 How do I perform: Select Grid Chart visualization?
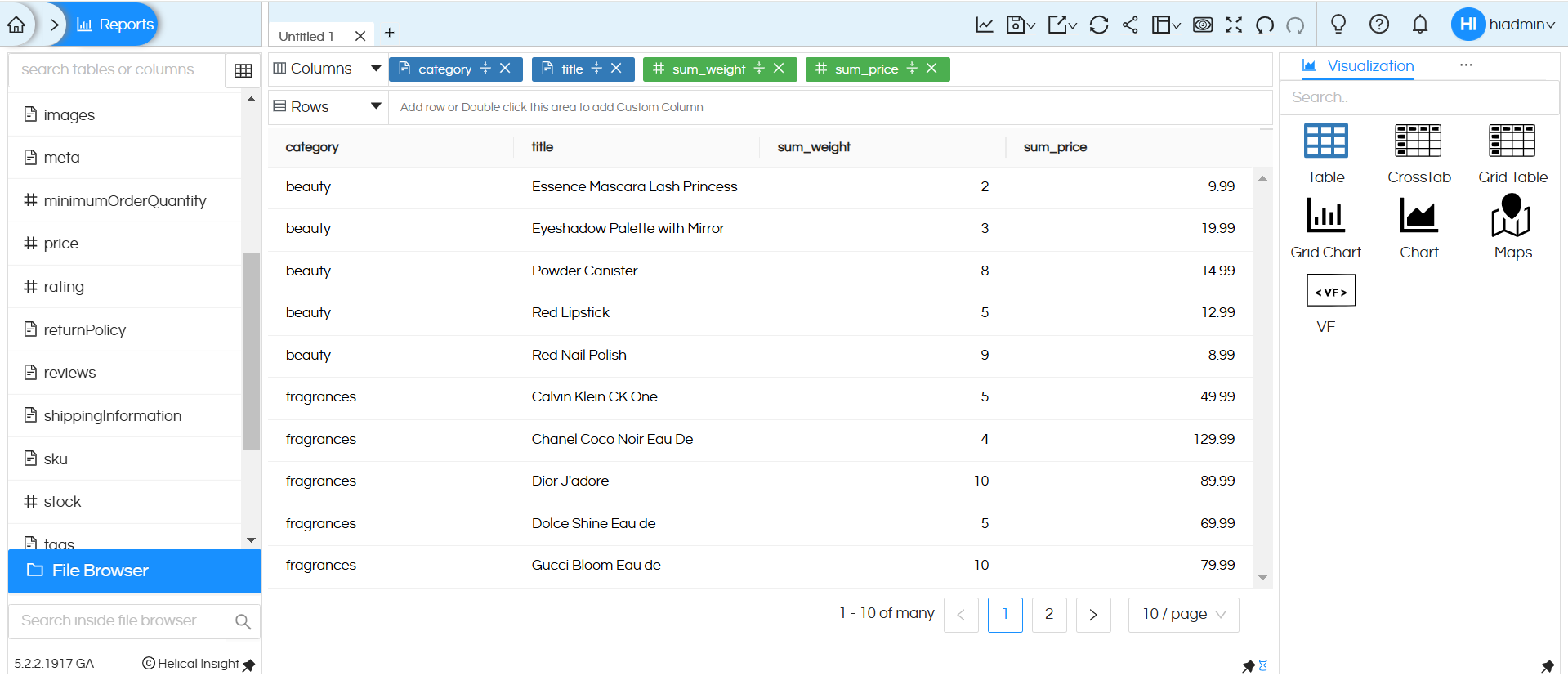(1325, 228)
